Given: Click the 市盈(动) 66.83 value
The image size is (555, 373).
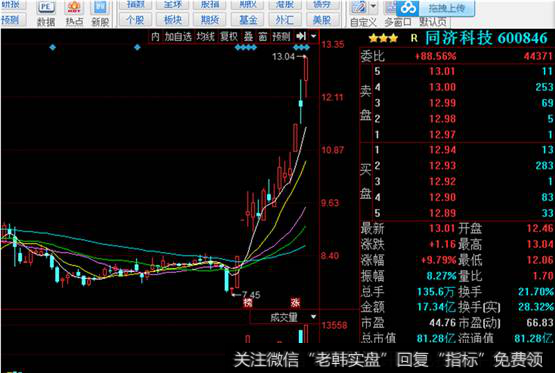Looking at the screenshot, I should point(540,322).
